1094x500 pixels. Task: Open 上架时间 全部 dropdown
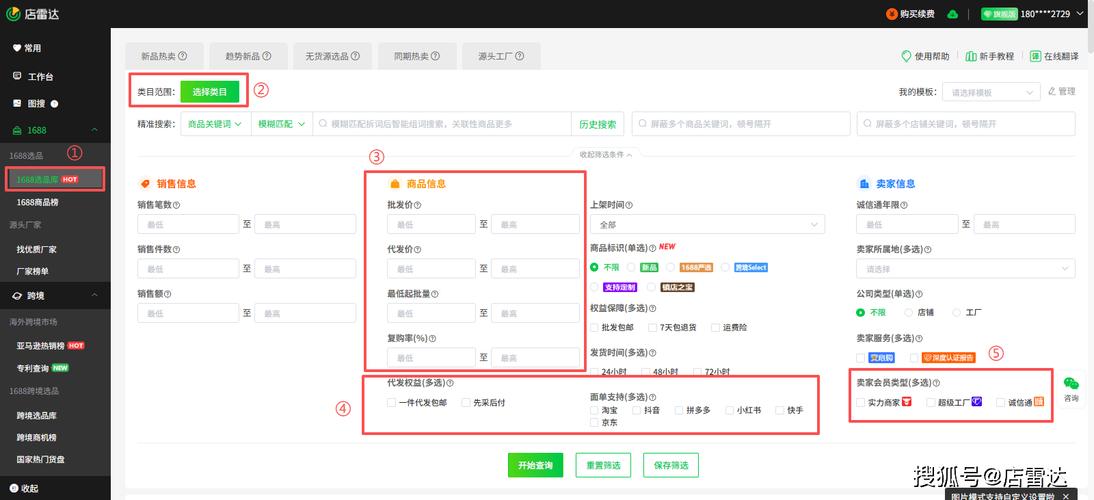(x=707, y=225)
